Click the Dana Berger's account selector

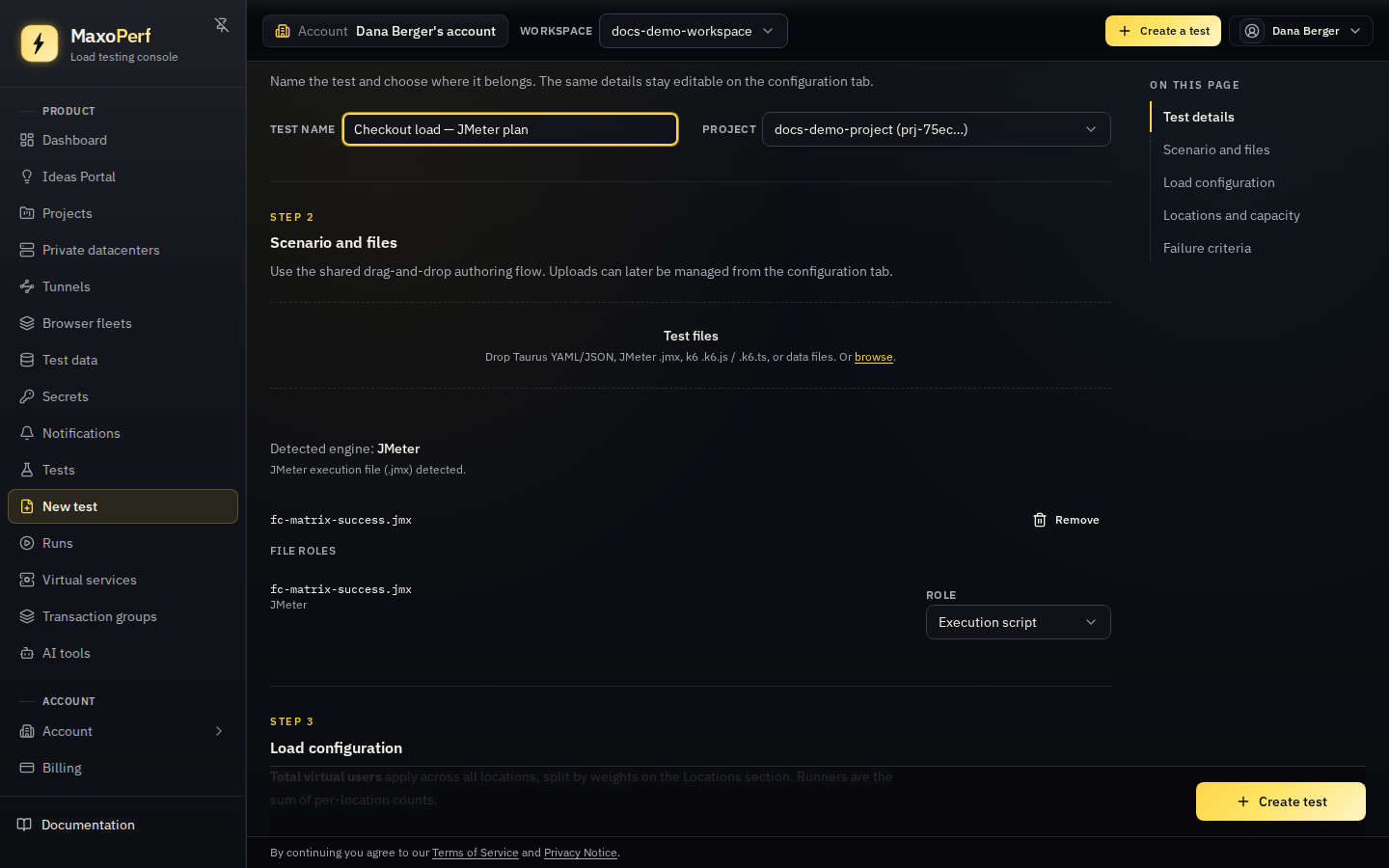point(385,31)
